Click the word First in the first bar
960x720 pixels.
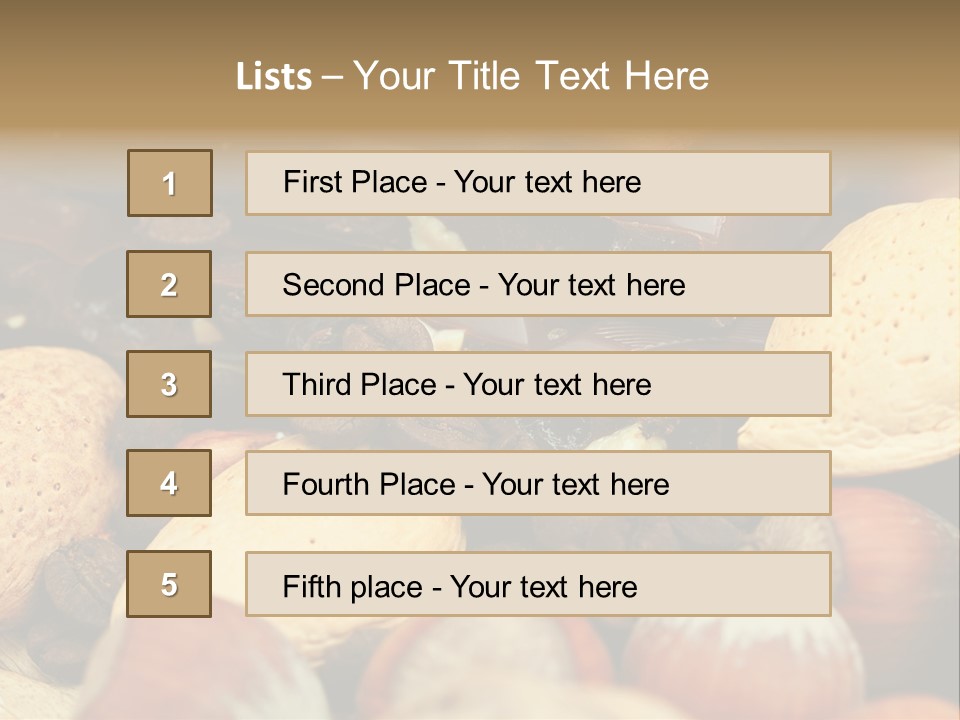[310, 182]
